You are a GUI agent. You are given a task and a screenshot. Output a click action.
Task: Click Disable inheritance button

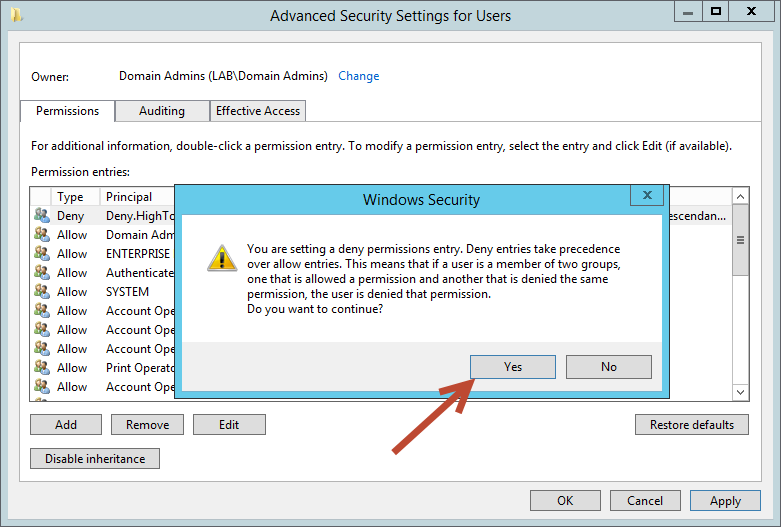[95, 459]
